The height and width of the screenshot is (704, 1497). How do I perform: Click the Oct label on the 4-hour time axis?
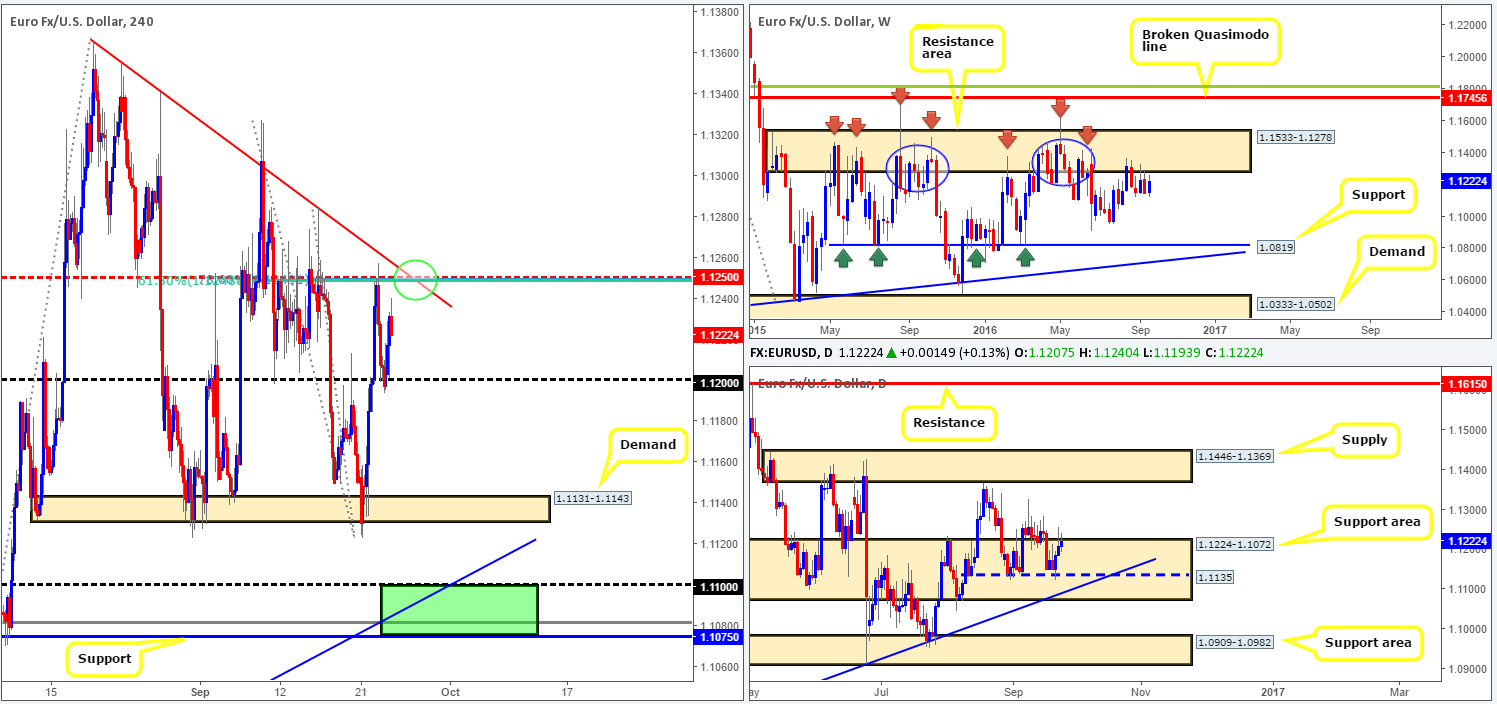pos(450,690)
